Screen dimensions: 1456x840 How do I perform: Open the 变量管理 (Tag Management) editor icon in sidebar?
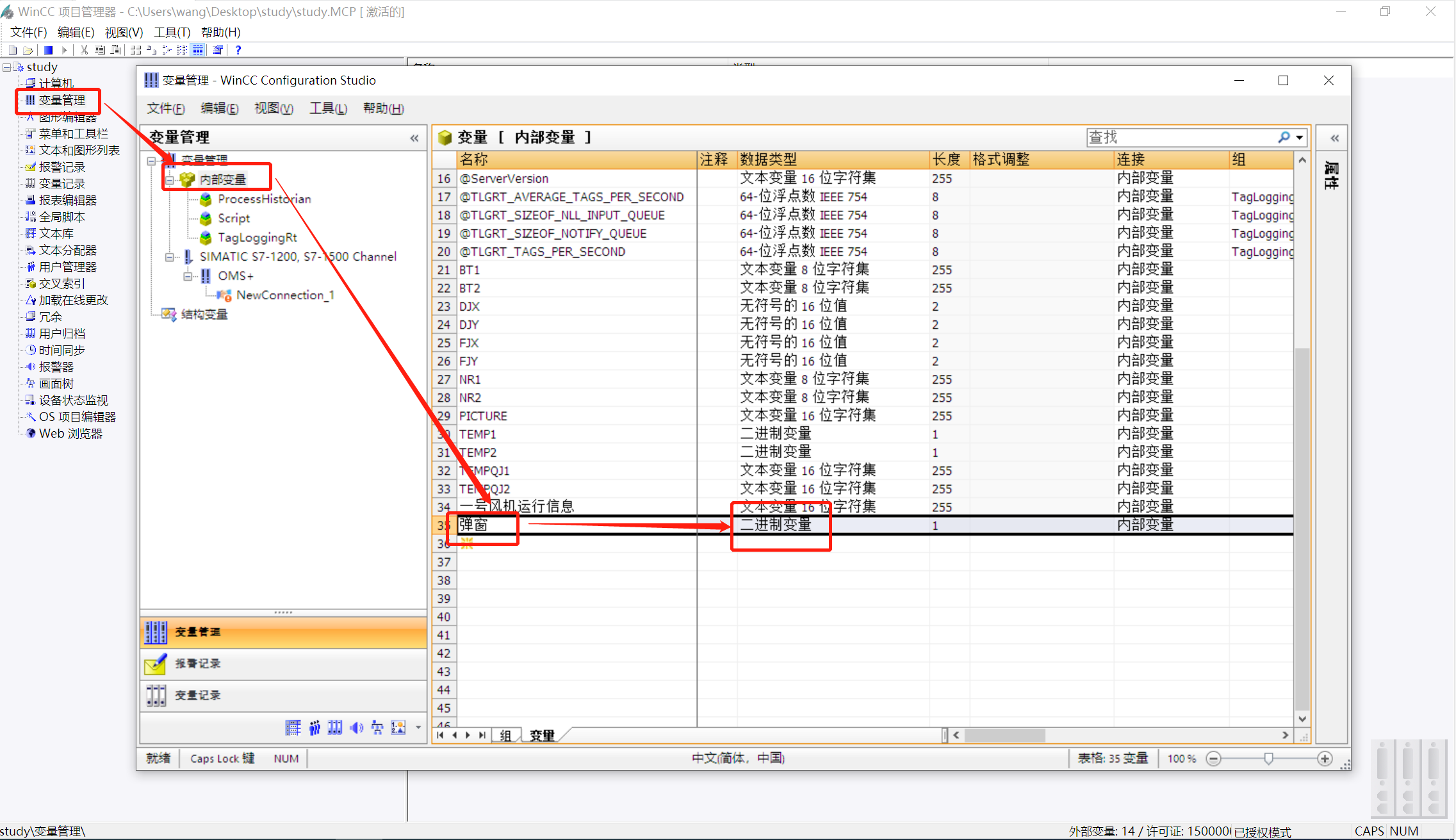click(29, 100)
